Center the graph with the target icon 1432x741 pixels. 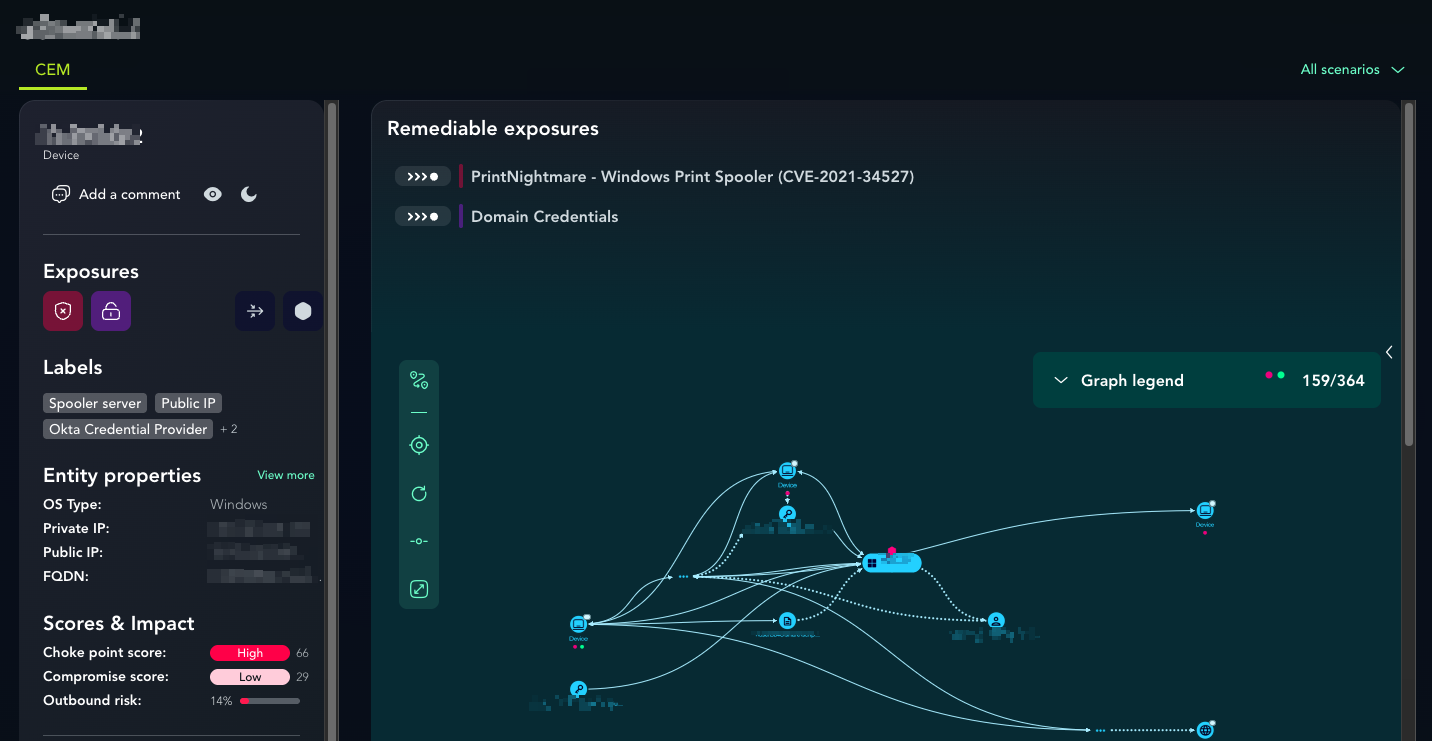[x=419, y=445]
